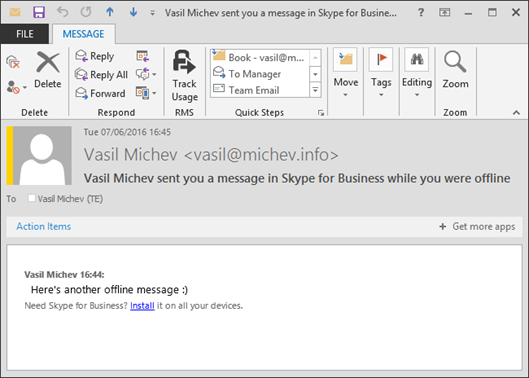Open the FILE tab
This screenshot has height=378, width=529.
click(25, 34)
